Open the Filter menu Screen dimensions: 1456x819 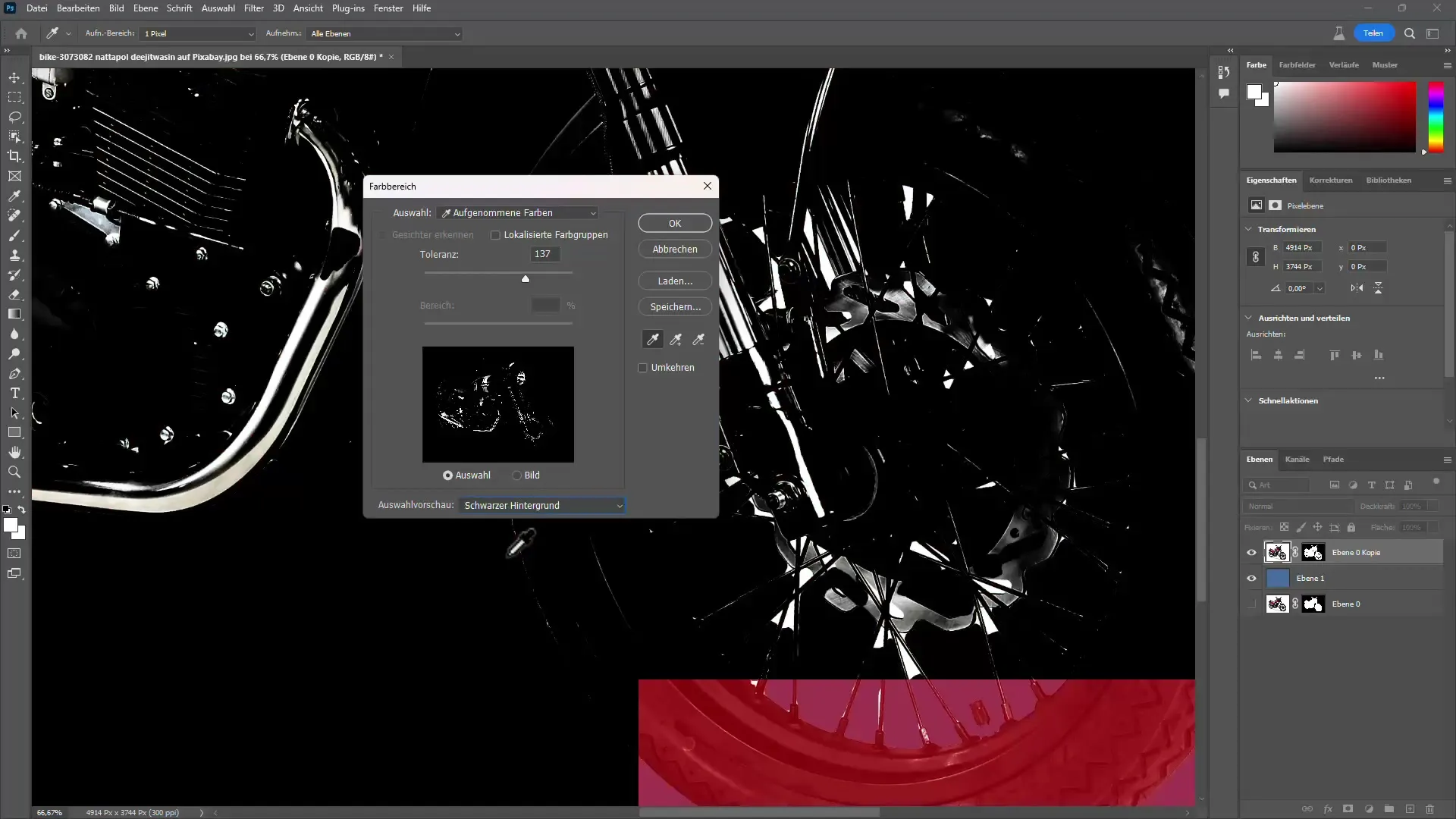coord(253,8)
